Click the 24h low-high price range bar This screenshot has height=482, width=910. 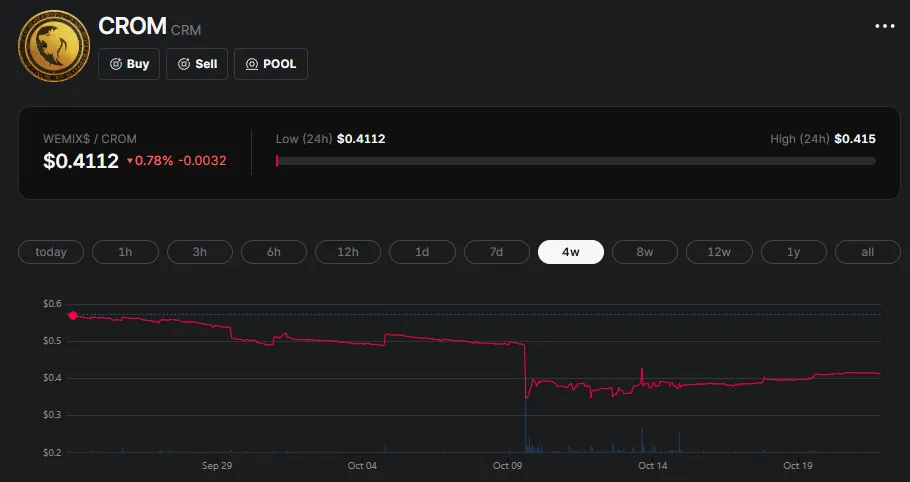point(576,161)
